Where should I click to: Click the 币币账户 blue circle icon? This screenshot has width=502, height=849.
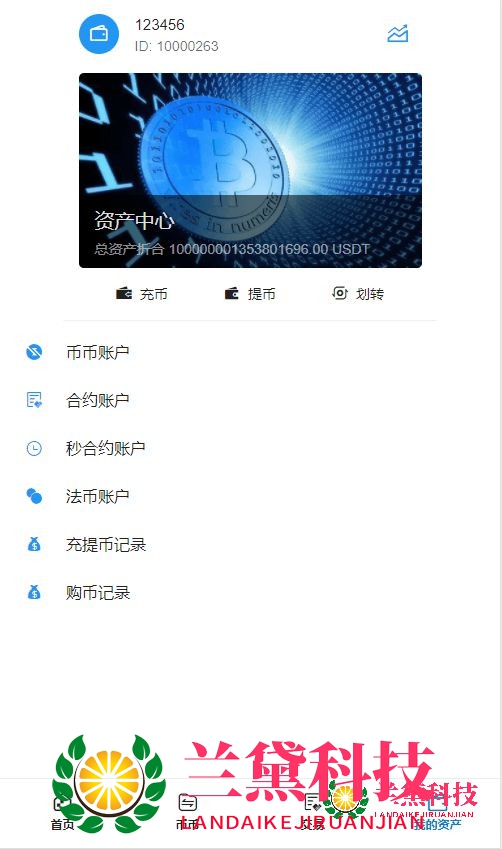pyautogui.click(x=34, y=352)
